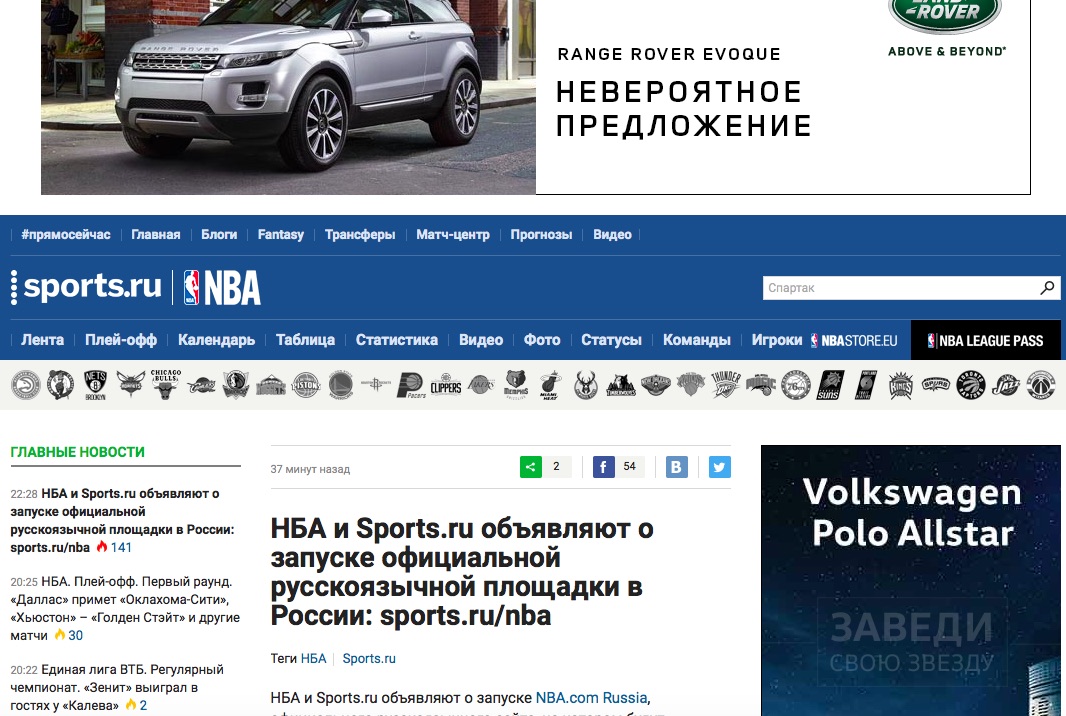Open the Indiana Pacers logo
The height and width of the screenshot is (716, 1066).
(x=411, y=385)
